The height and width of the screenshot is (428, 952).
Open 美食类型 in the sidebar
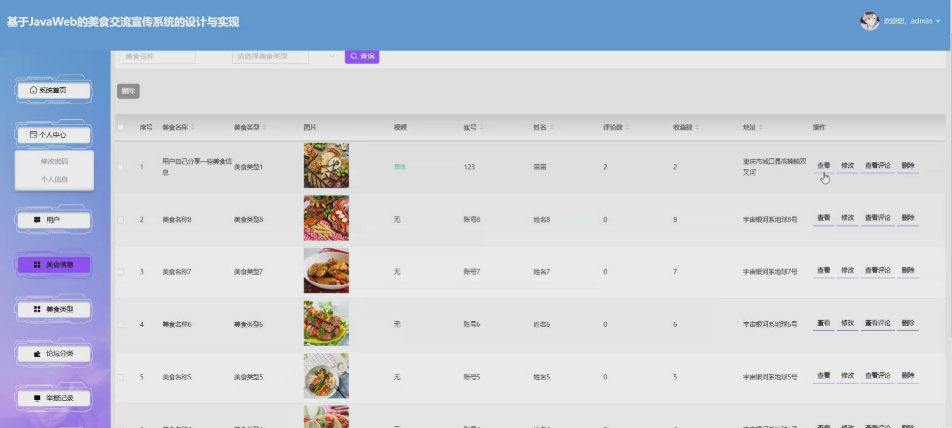(x=54, y=310)
